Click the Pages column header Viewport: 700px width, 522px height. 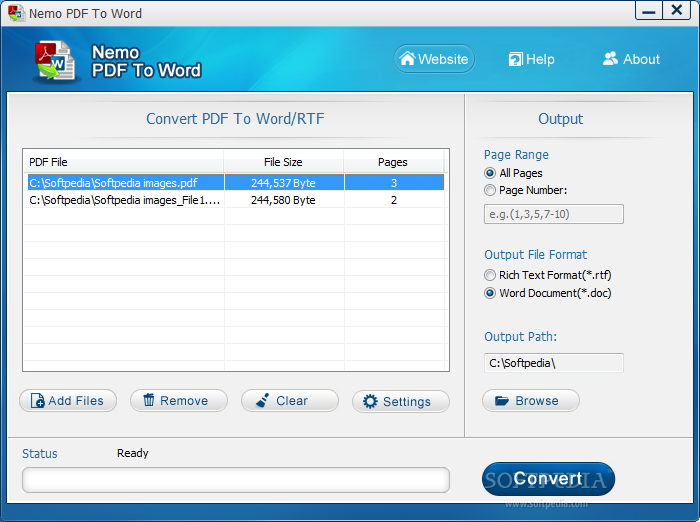point(393,162)
